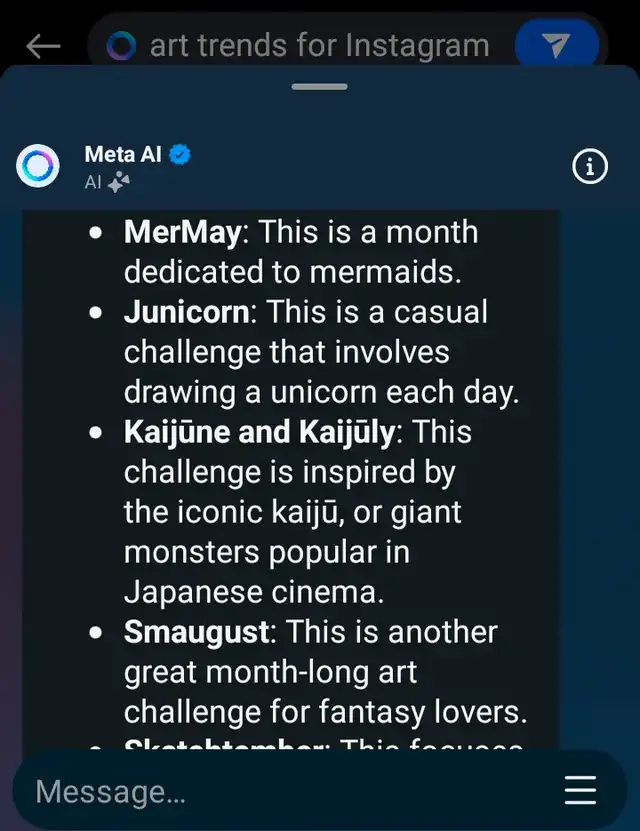Tap the Kaijūne and Kaijūly heading
The width and height of the screenshot is (640, 831).
[x=260, y=432]
